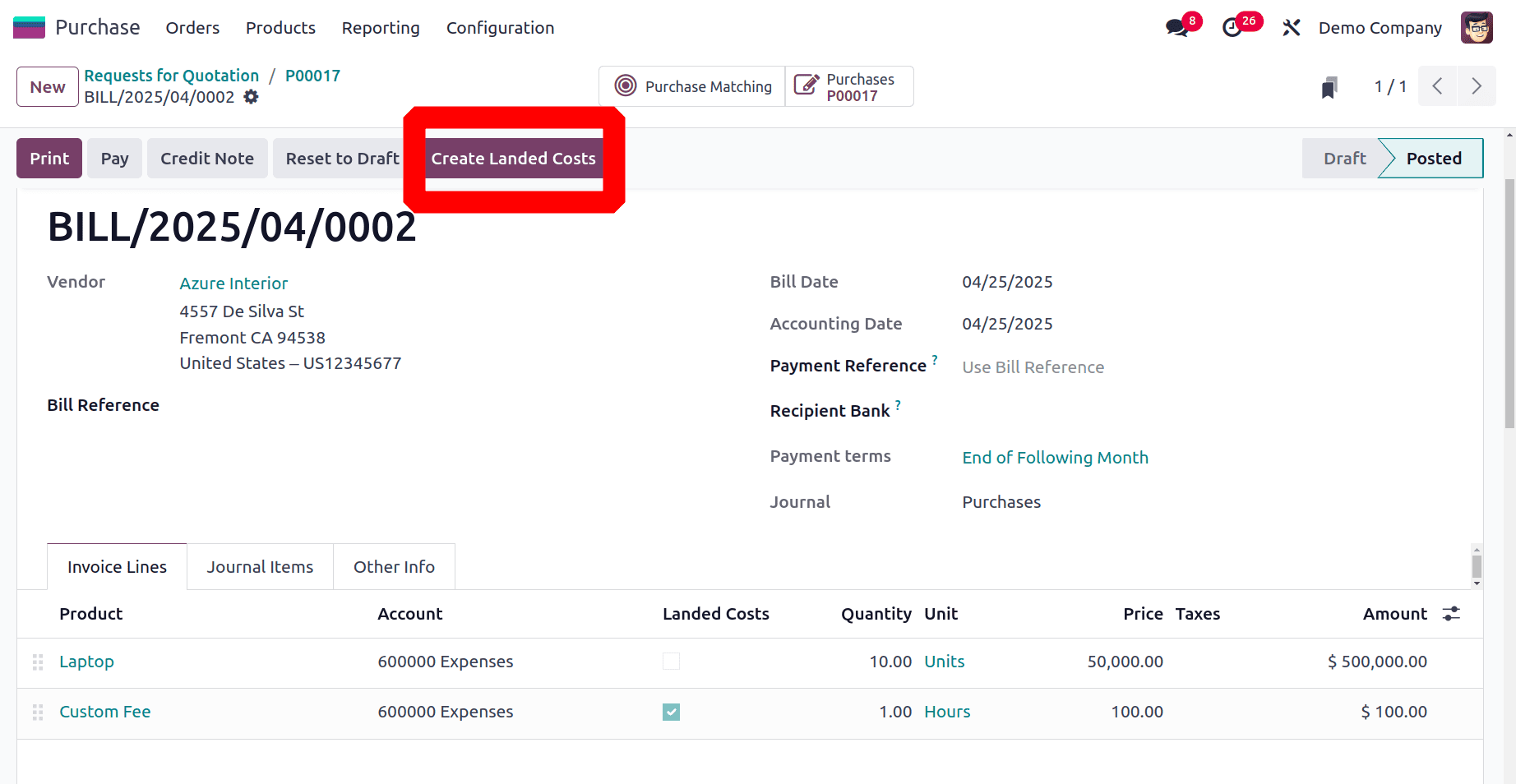Open Purchase Matching smart button
The height and width of the screenshot is (784, 1516).
692,86
